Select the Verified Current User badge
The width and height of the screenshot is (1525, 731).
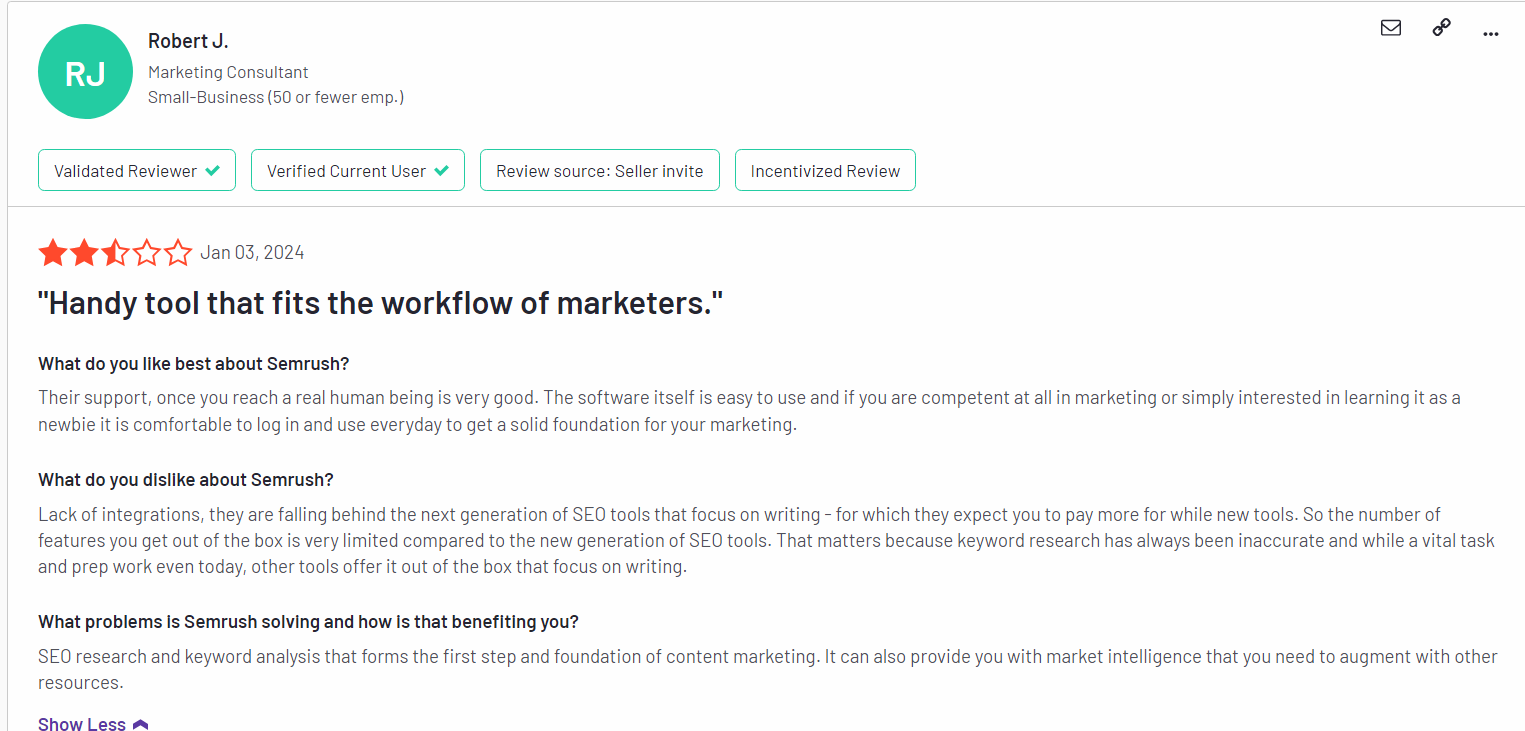click(358, 170)
